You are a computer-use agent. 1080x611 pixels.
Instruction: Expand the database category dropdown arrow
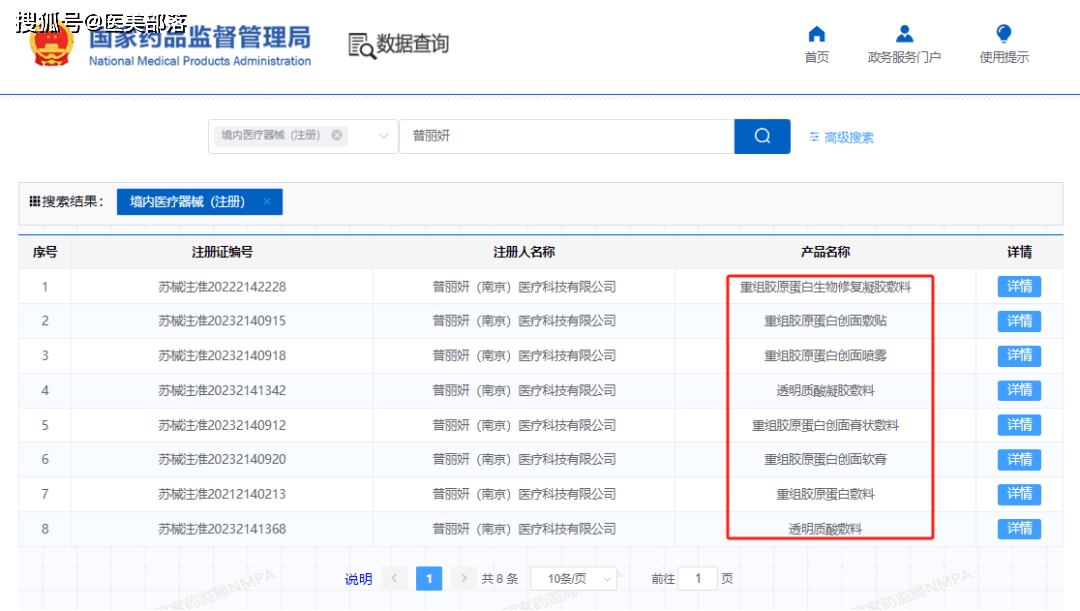pos(383,136)
